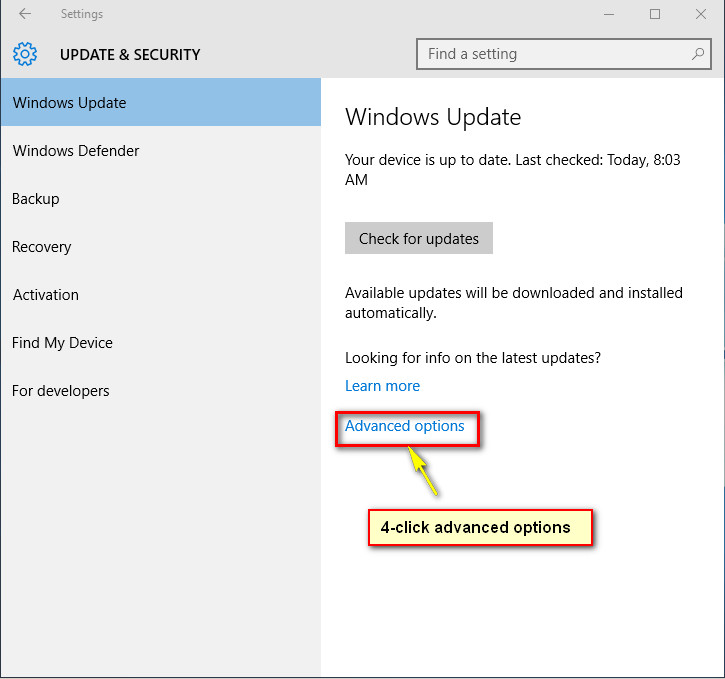Click the search magnifier icon
The image size is (725, 679).
tap(698, 54)
